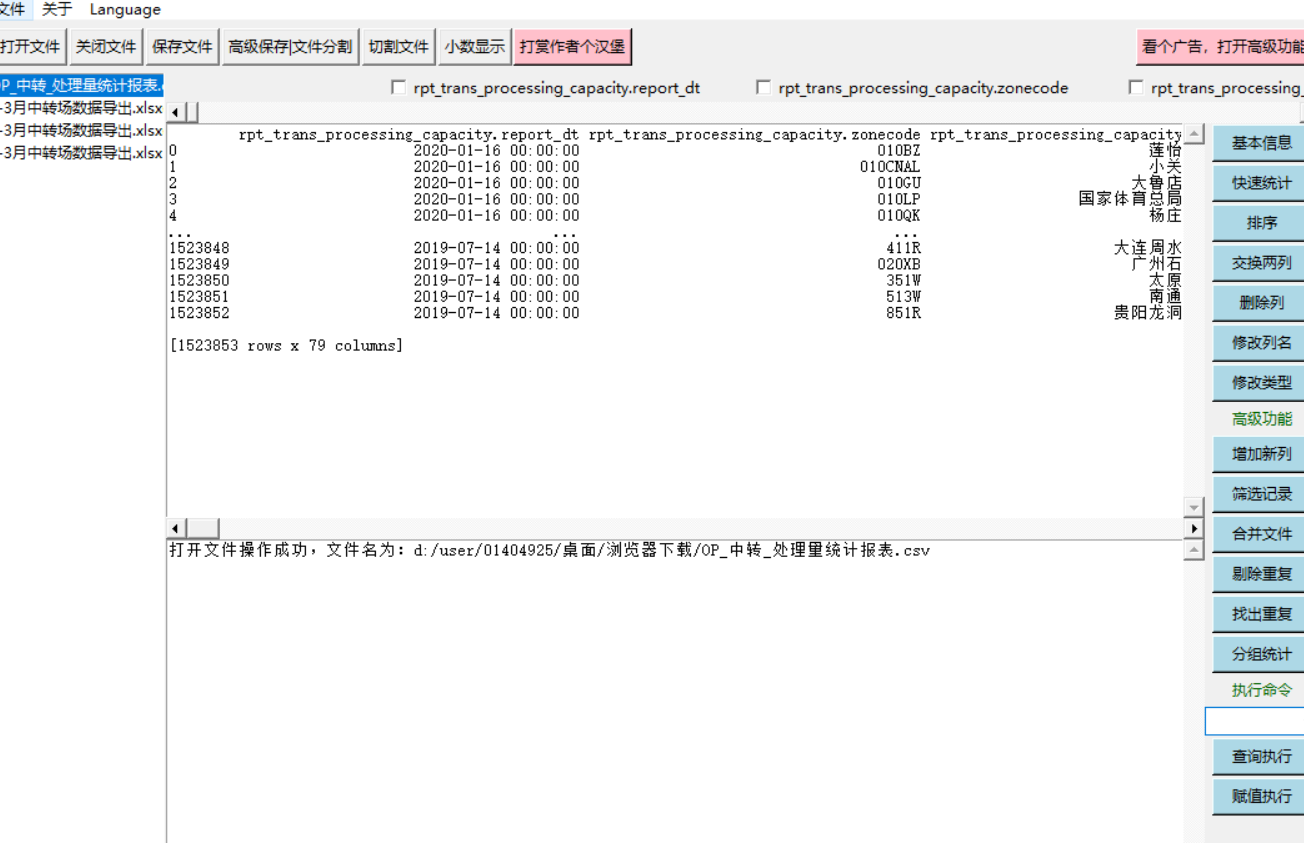Image resolution: width=1304 pixels, height=843 pixels.
Task: Run quick statistics via 快速统计
Action: (x=1257, y=182)
